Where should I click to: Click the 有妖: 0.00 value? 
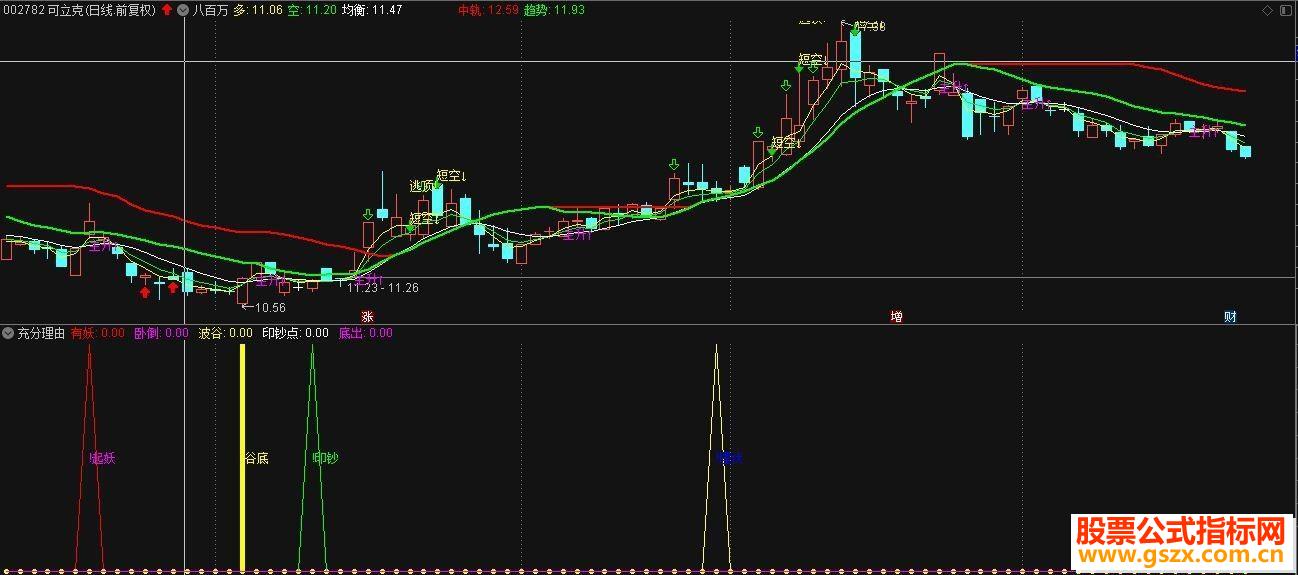click(97, 334)
